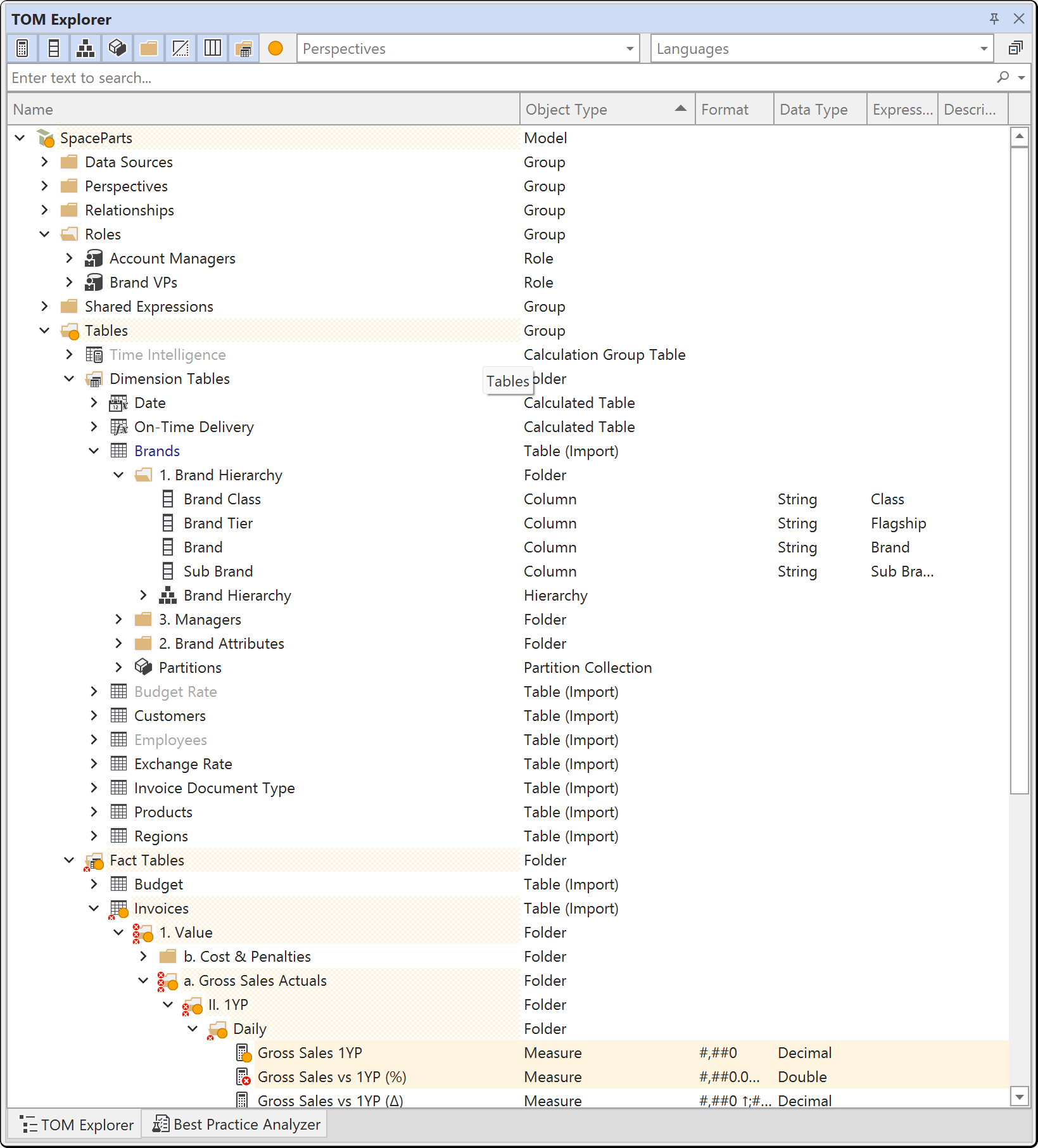This screenshot has width=1038, height=1148.
Task: Click the Data Type column header
Action: (x=820, y=110)
